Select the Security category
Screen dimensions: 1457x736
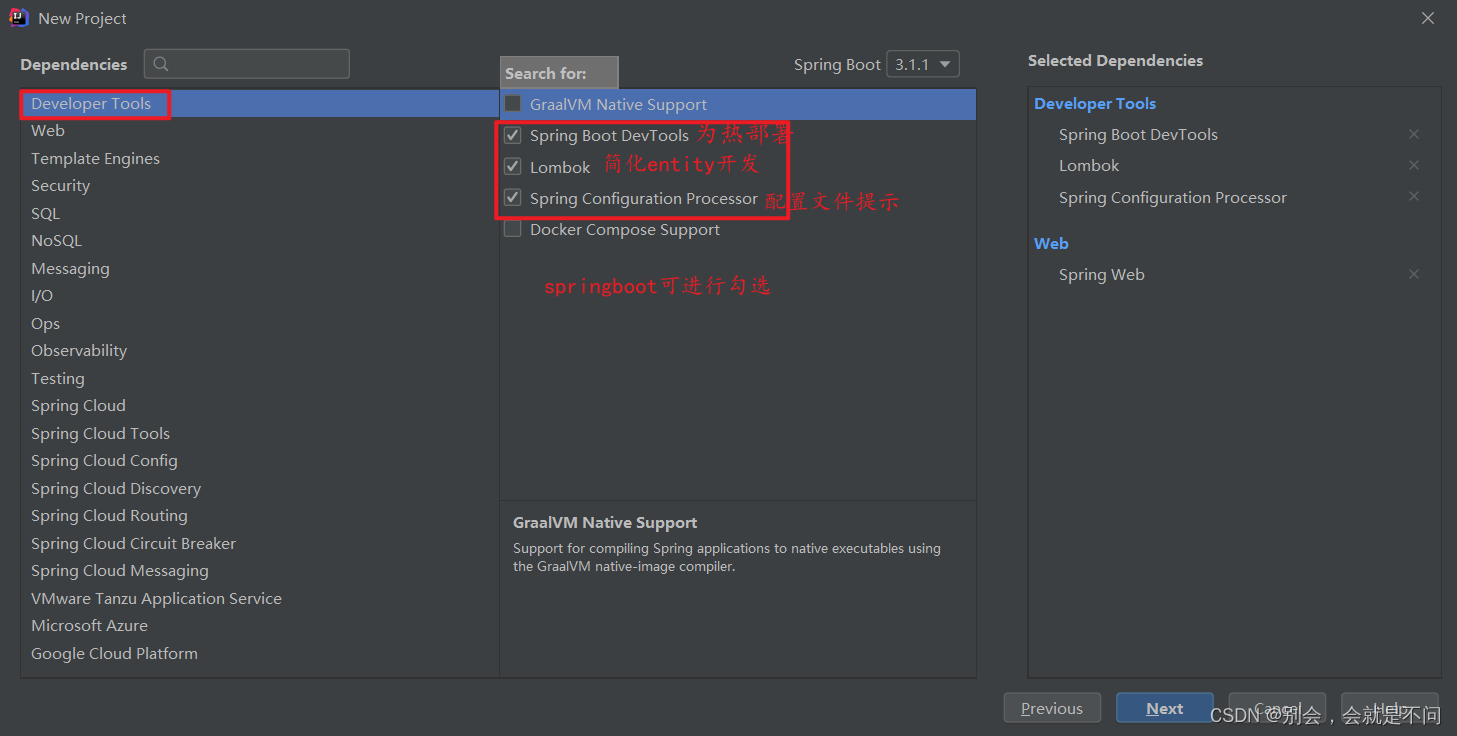(x=259, y=186)
